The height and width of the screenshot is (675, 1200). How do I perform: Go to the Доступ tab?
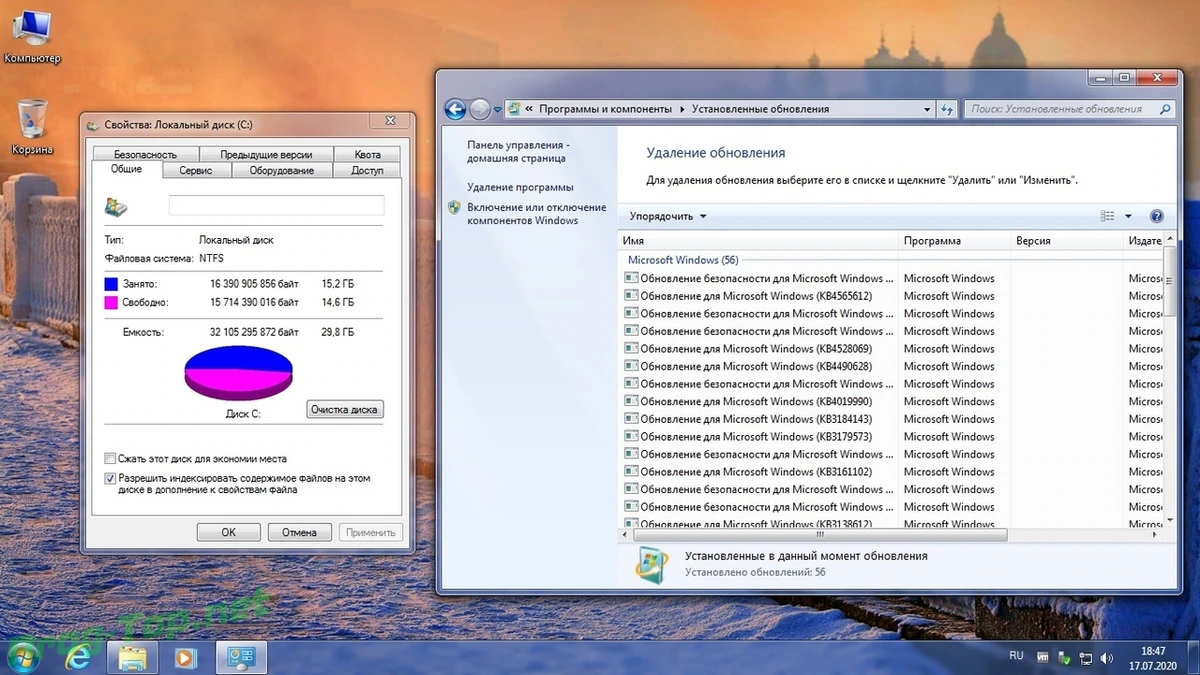[367, 170]
